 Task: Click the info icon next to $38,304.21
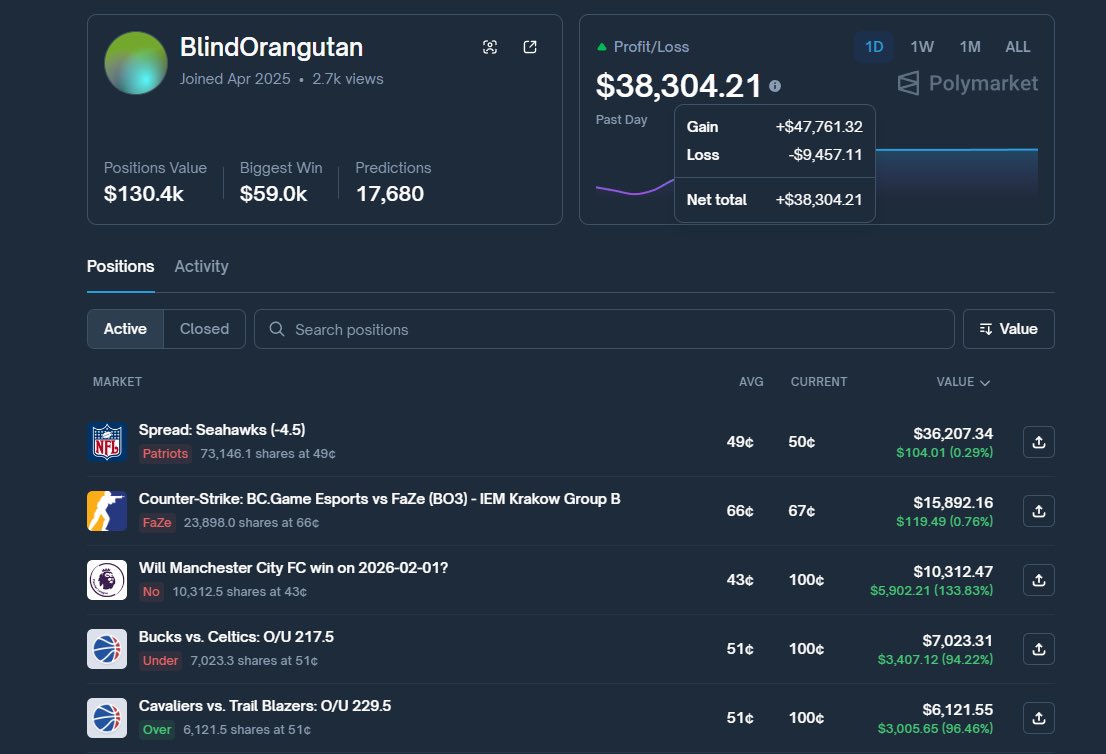tap(774, 86)
